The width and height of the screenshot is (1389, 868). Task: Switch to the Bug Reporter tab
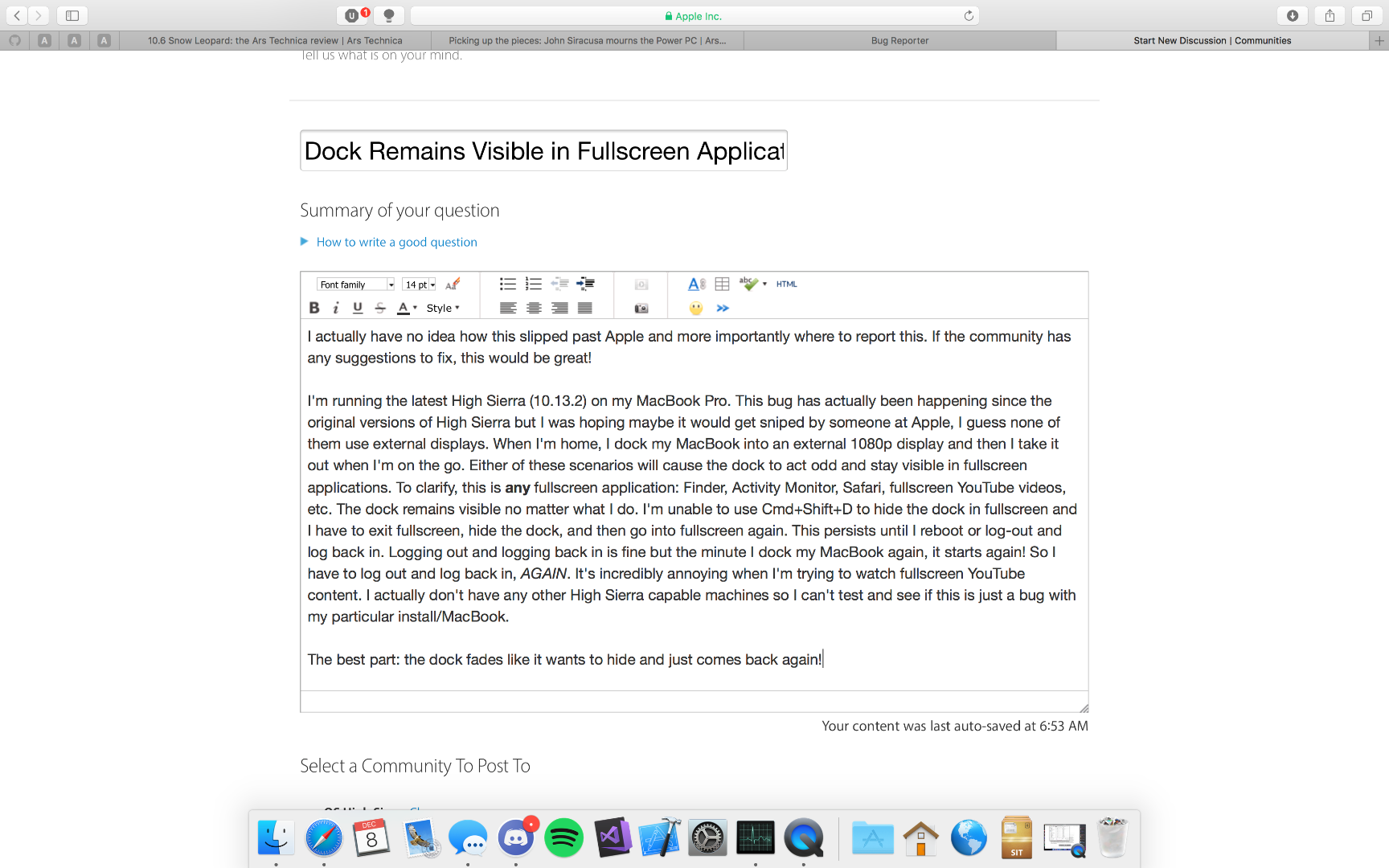899,40
